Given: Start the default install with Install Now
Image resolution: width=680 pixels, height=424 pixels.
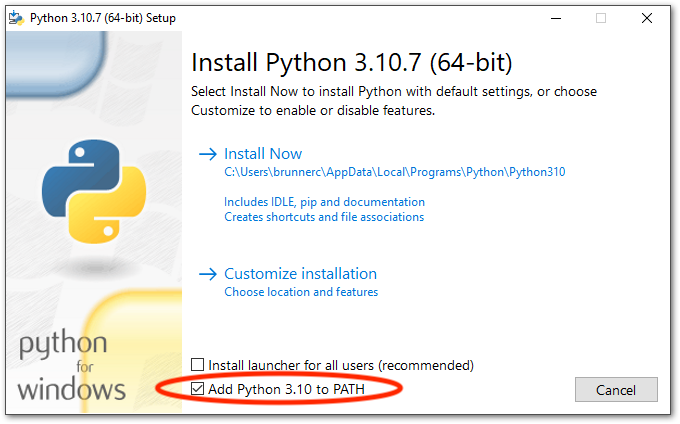Looking at the screenshot, I should click(x=263, y=154).
